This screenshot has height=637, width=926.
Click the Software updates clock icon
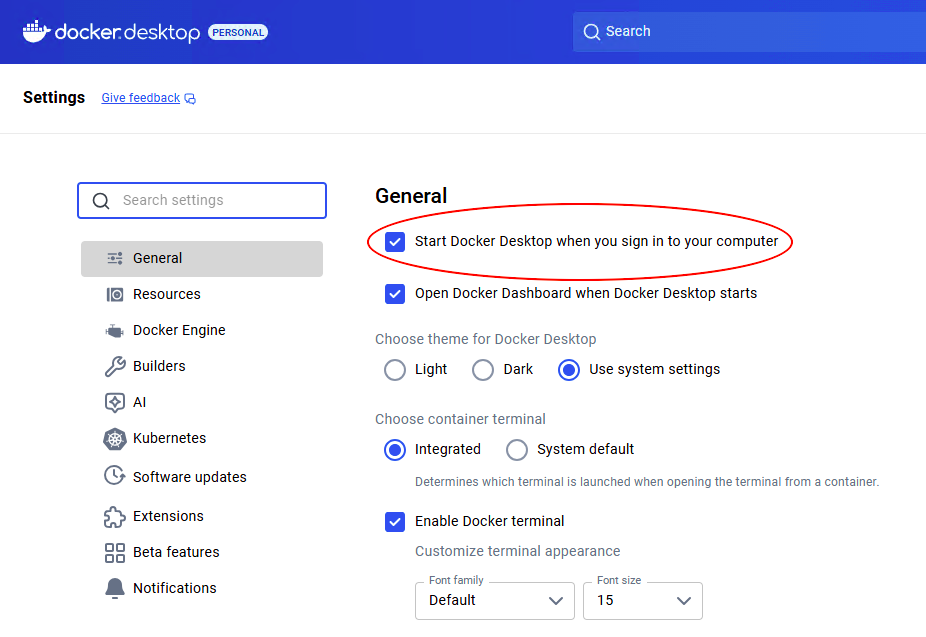[x=115, y=475]
